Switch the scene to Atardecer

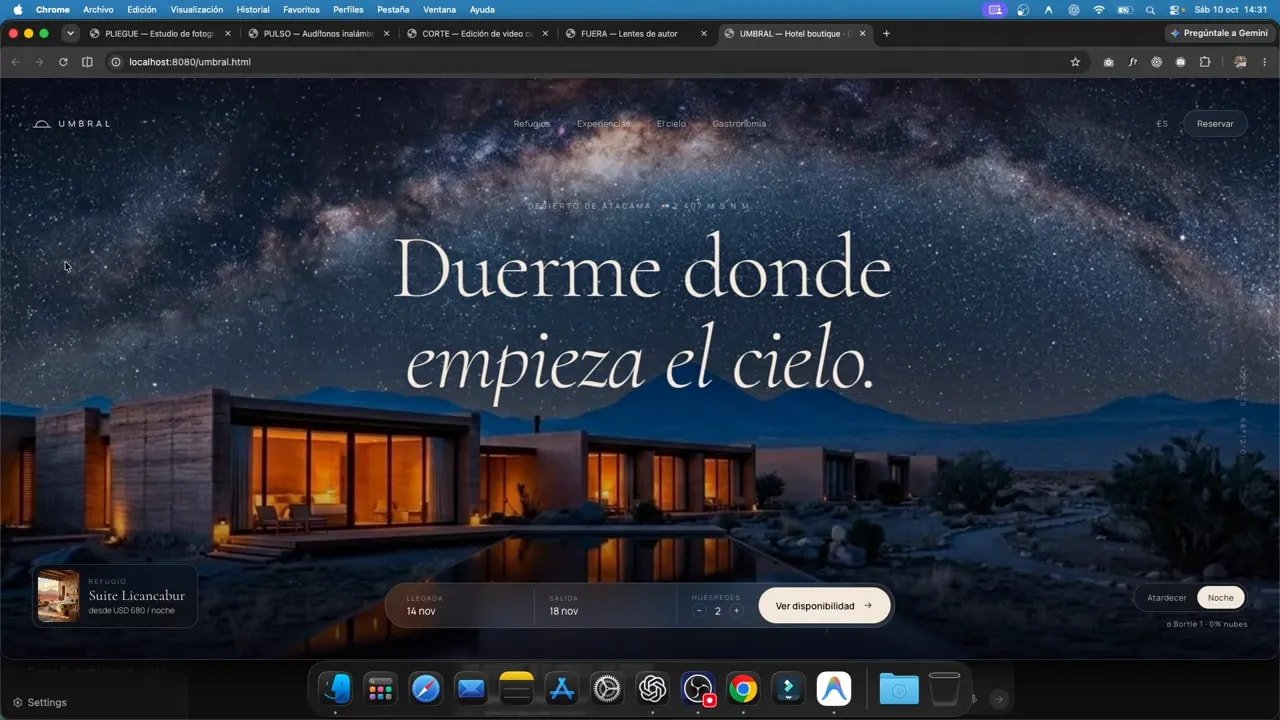click(1166, 598)
